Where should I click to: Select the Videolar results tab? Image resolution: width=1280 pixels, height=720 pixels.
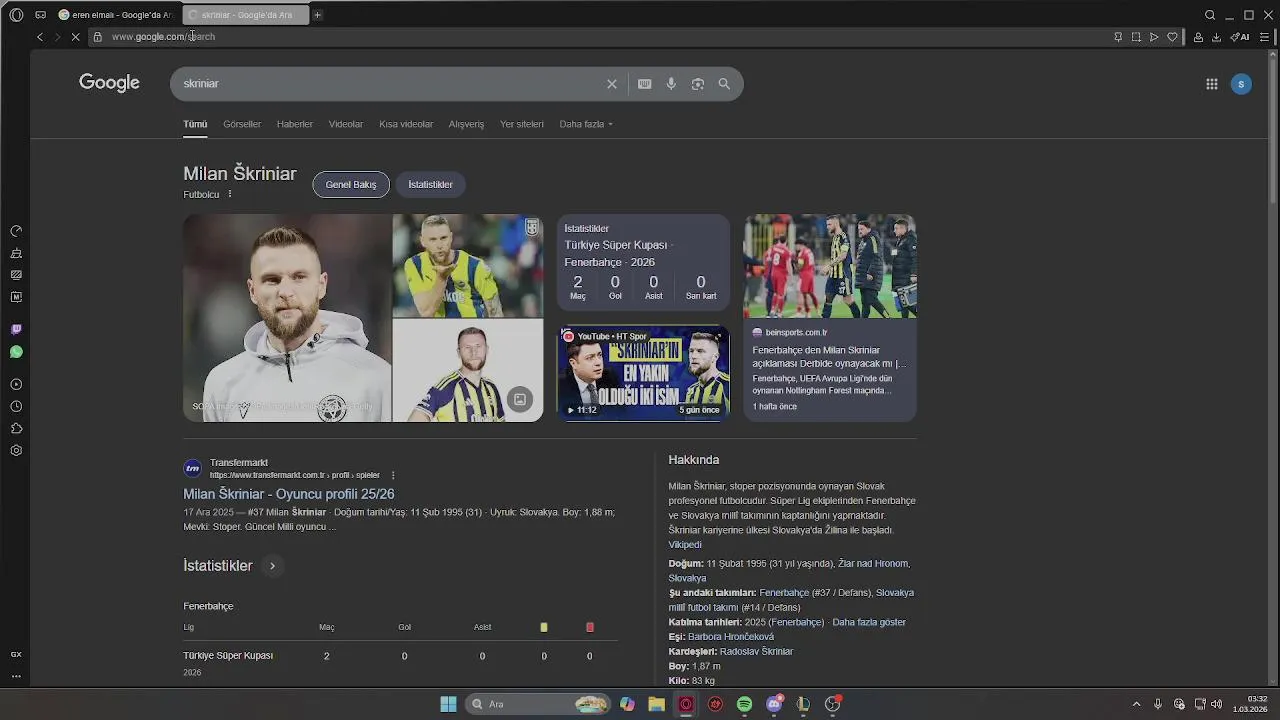pos(346,124)
